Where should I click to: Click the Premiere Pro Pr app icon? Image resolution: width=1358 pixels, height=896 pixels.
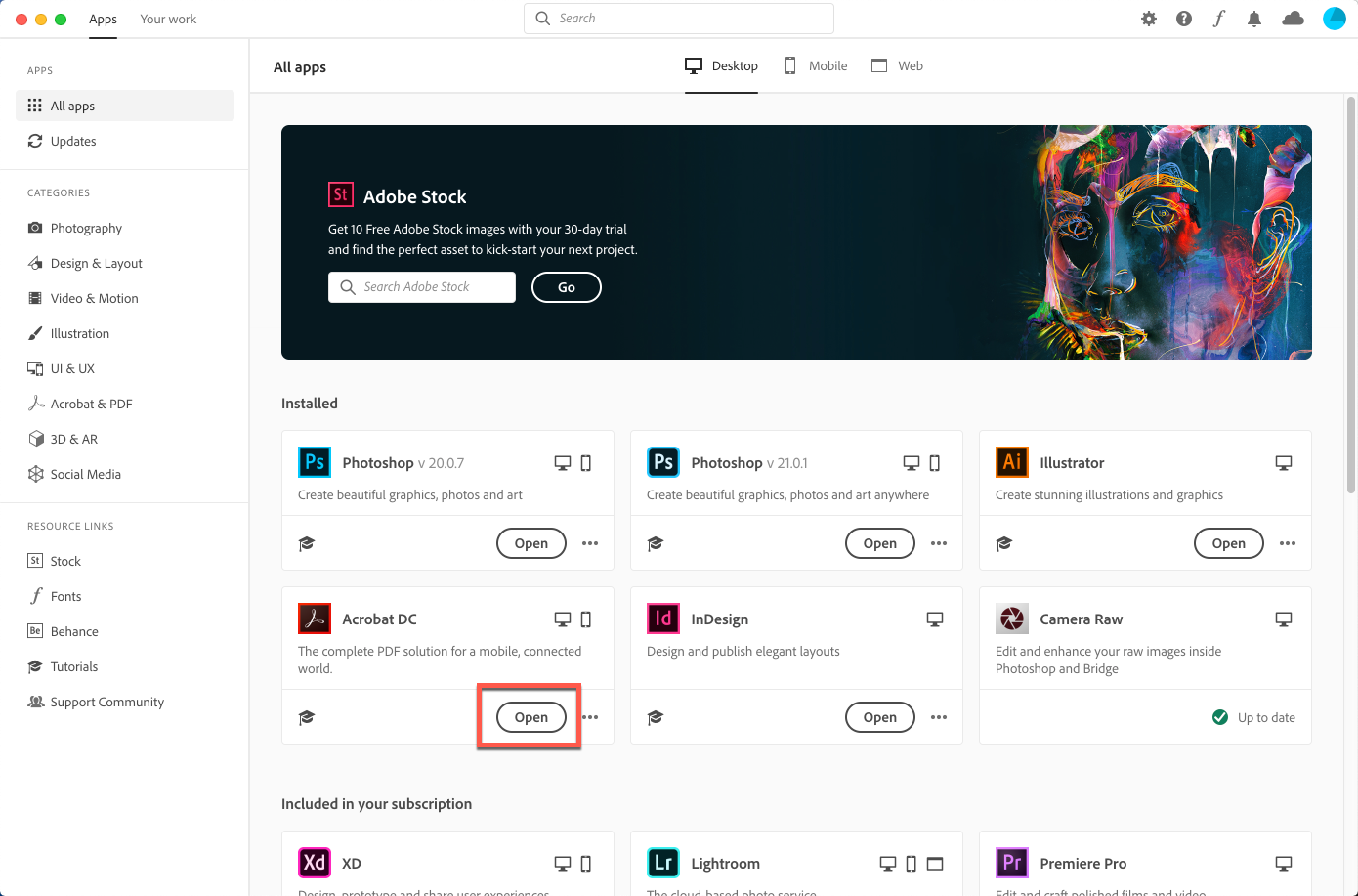[x=1012, y=863]
